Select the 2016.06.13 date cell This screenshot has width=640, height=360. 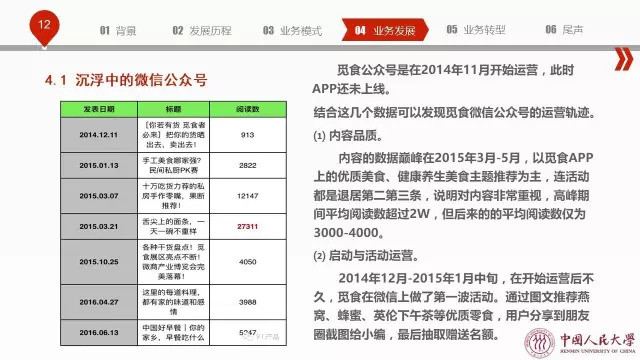tap(99, 333)
